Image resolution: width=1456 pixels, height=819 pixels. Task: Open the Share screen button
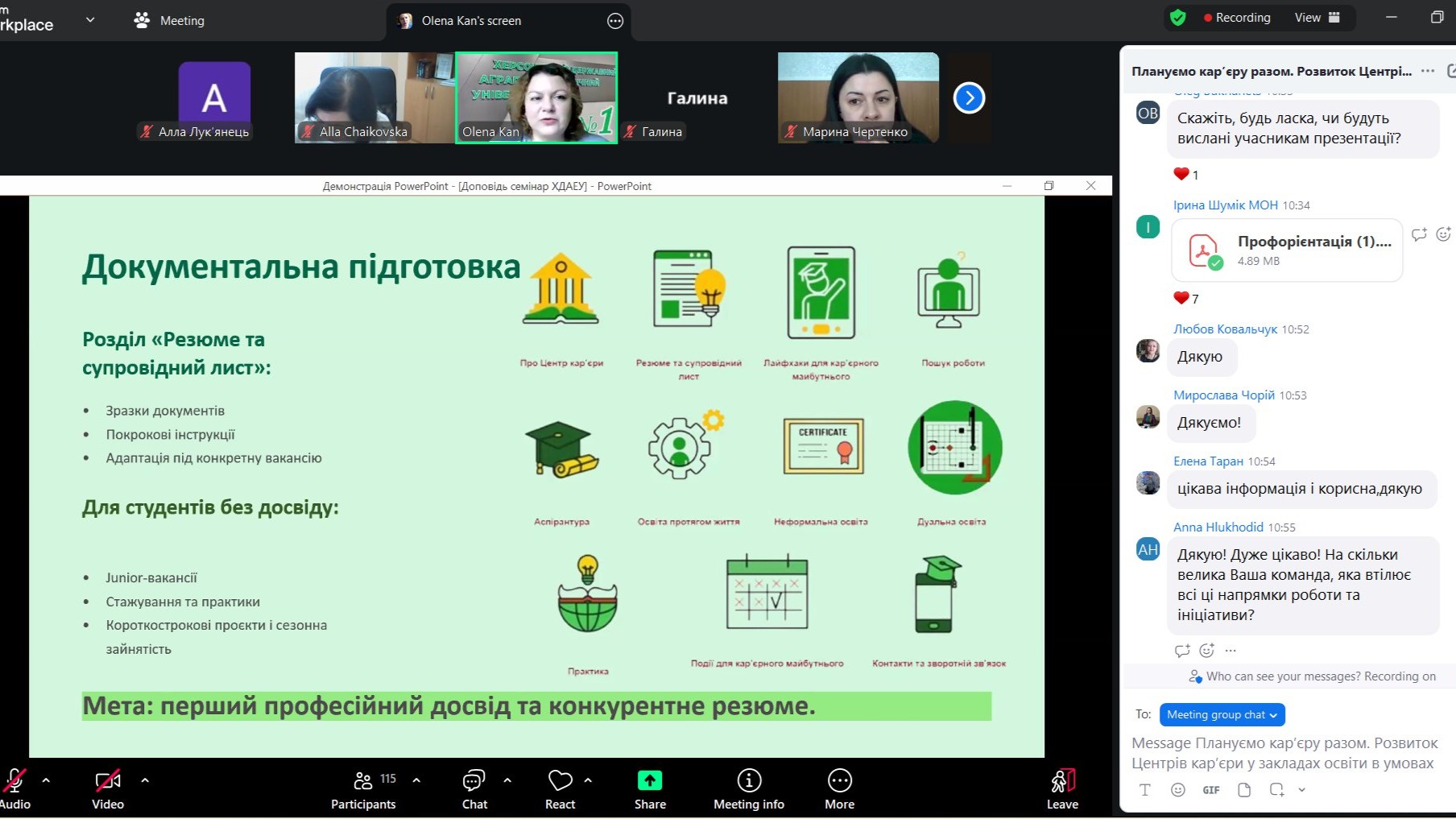pos(649,788)
